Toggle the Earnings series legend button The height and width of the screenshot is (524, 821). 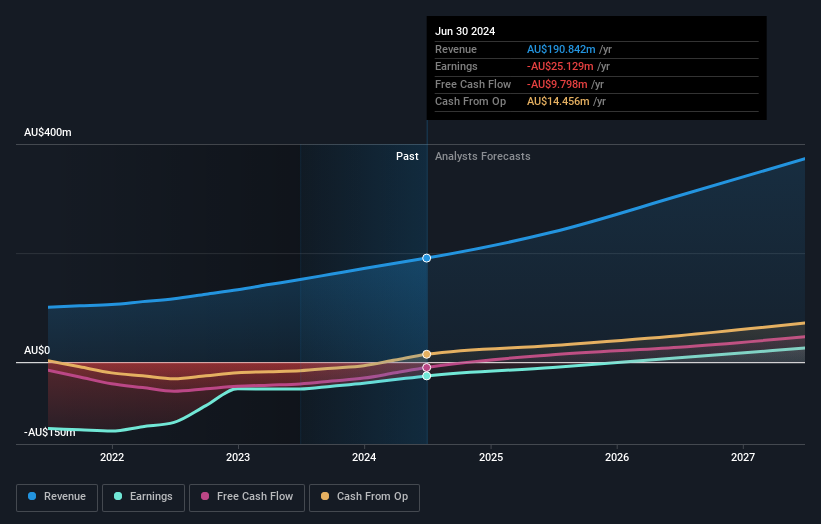(x=143, y=497)
